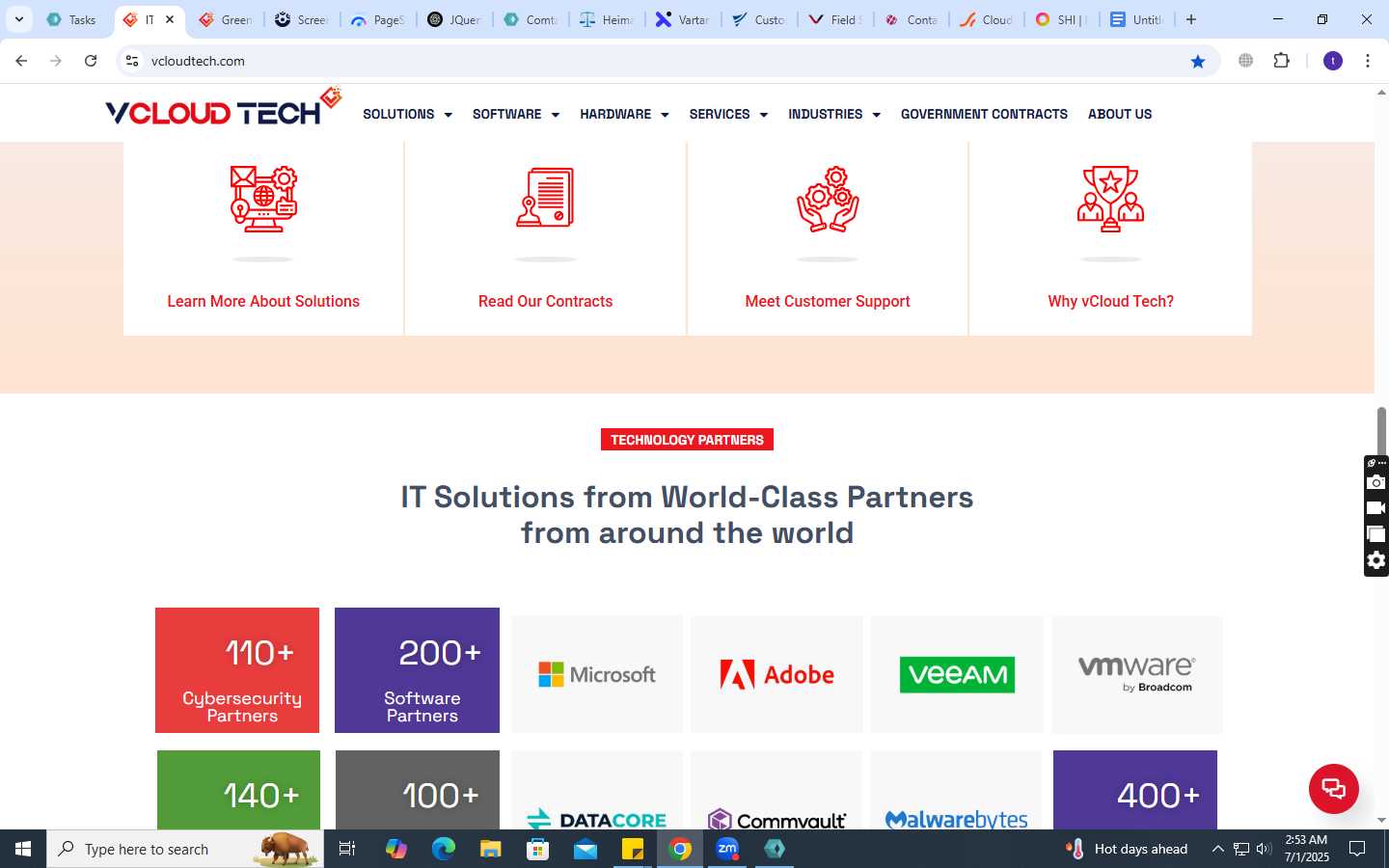
Task: Switch to the Tasks browser tab
Action: pos(71,19)
